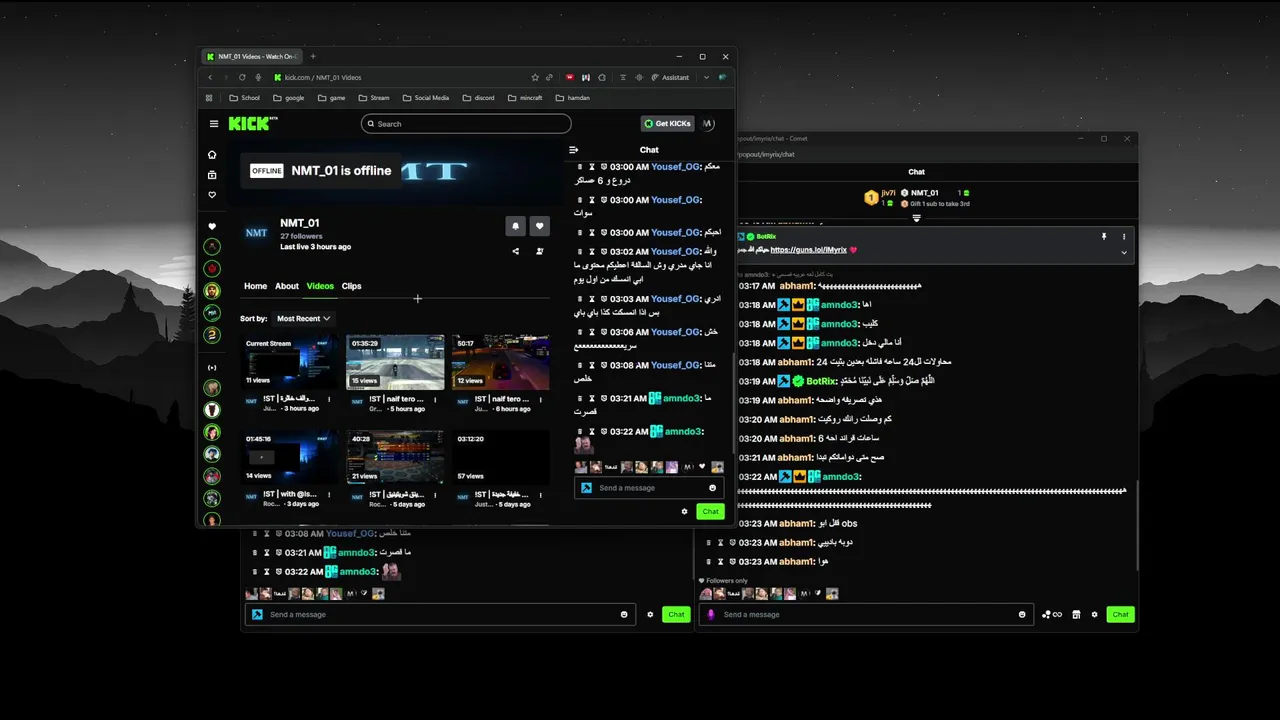Click Send a message field in popout chat
1280x720 pixels.
pyautogui.click(x=867, y=614)
